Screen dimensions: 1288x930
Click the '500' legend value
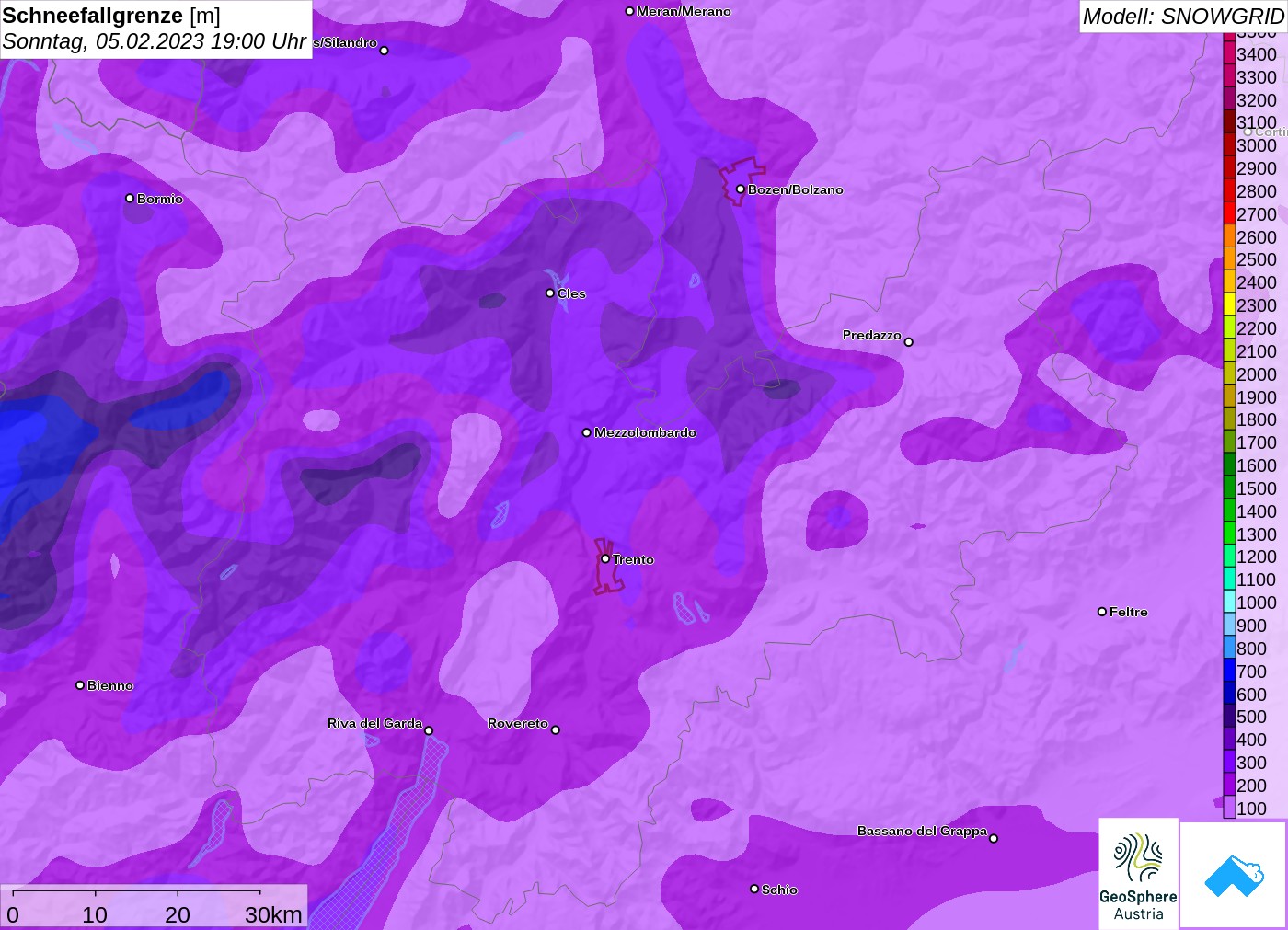tap(1251, 717)
